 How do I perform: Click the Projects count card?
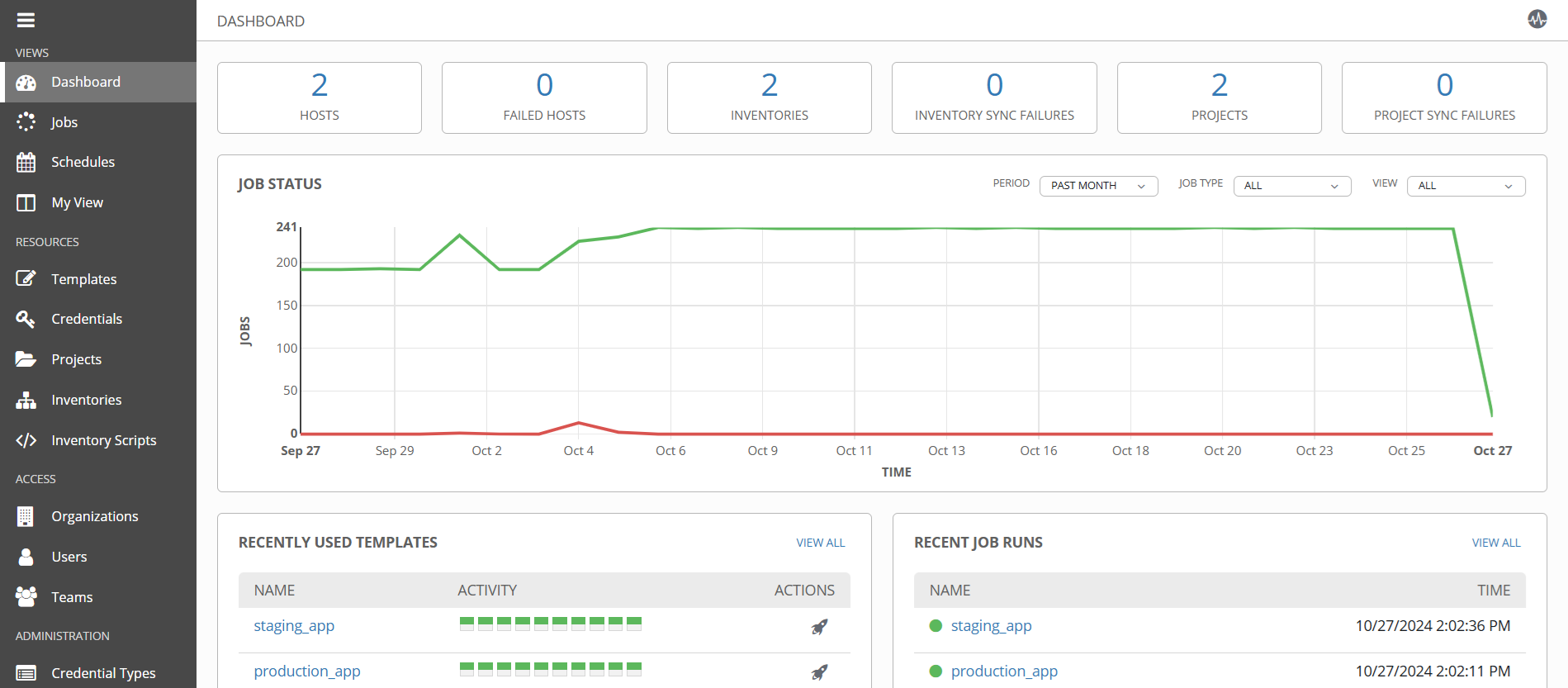[1220, 97]
